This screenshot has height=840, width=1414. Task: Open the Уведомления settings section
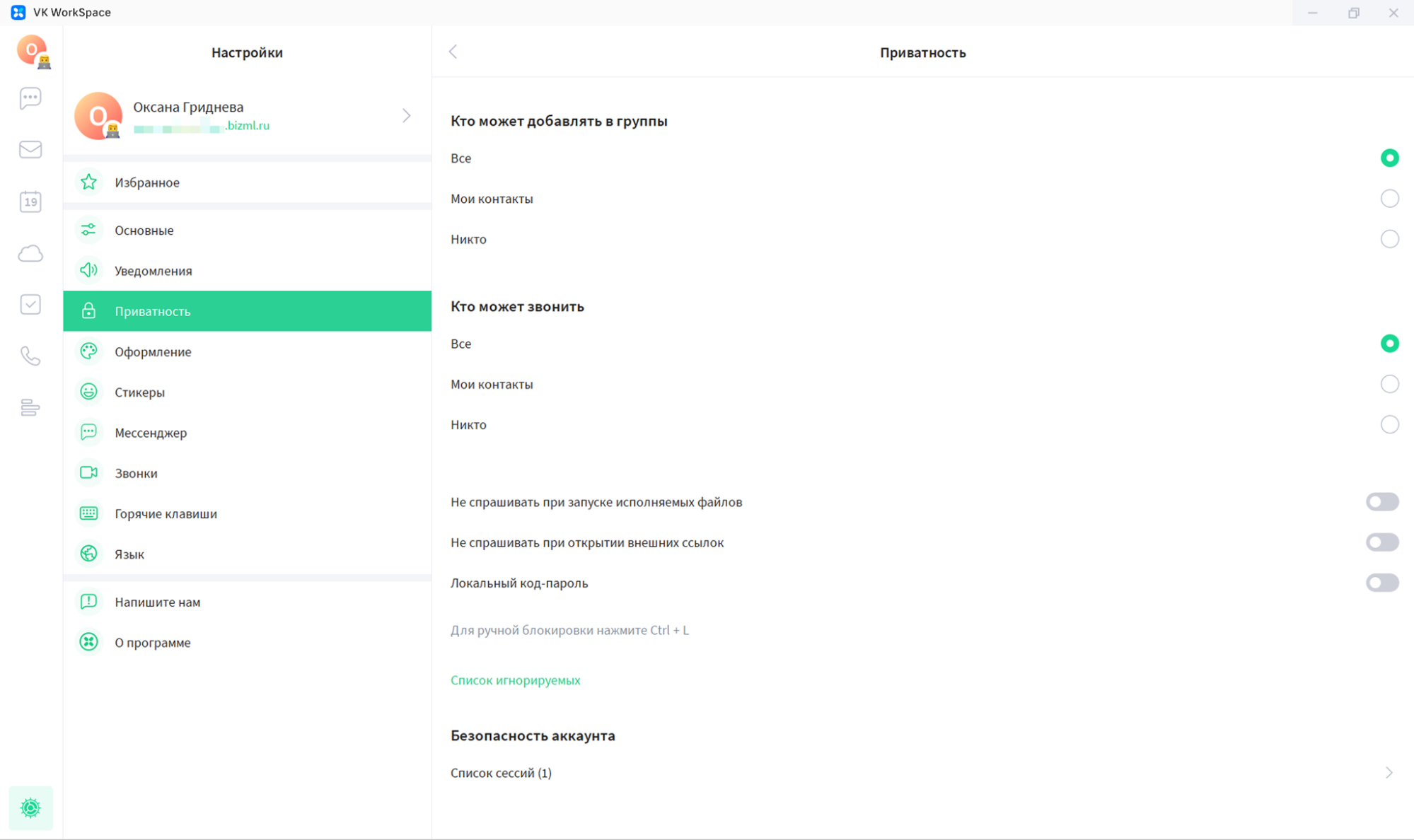(x=153, y=271)
